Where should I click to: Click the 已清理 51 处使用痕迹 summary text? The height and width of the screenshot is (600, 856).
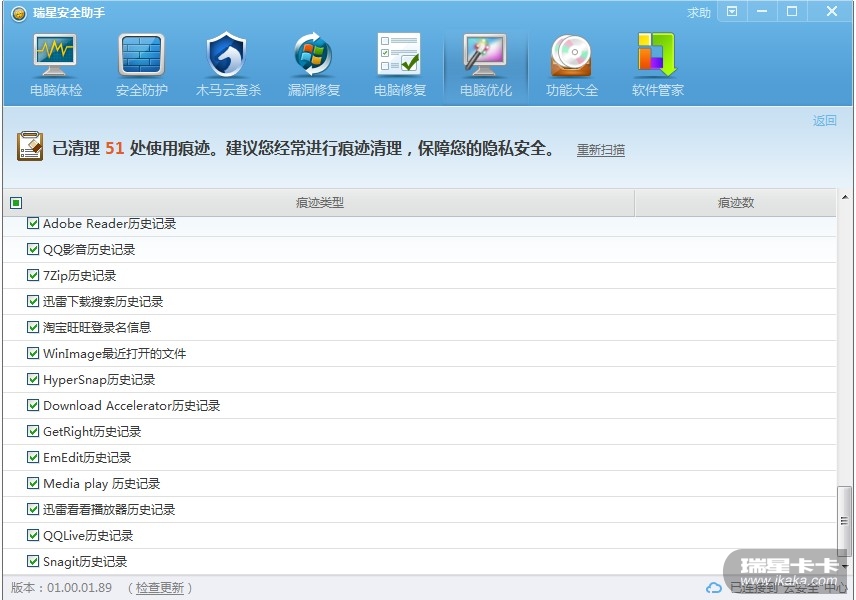pos(304,148)
